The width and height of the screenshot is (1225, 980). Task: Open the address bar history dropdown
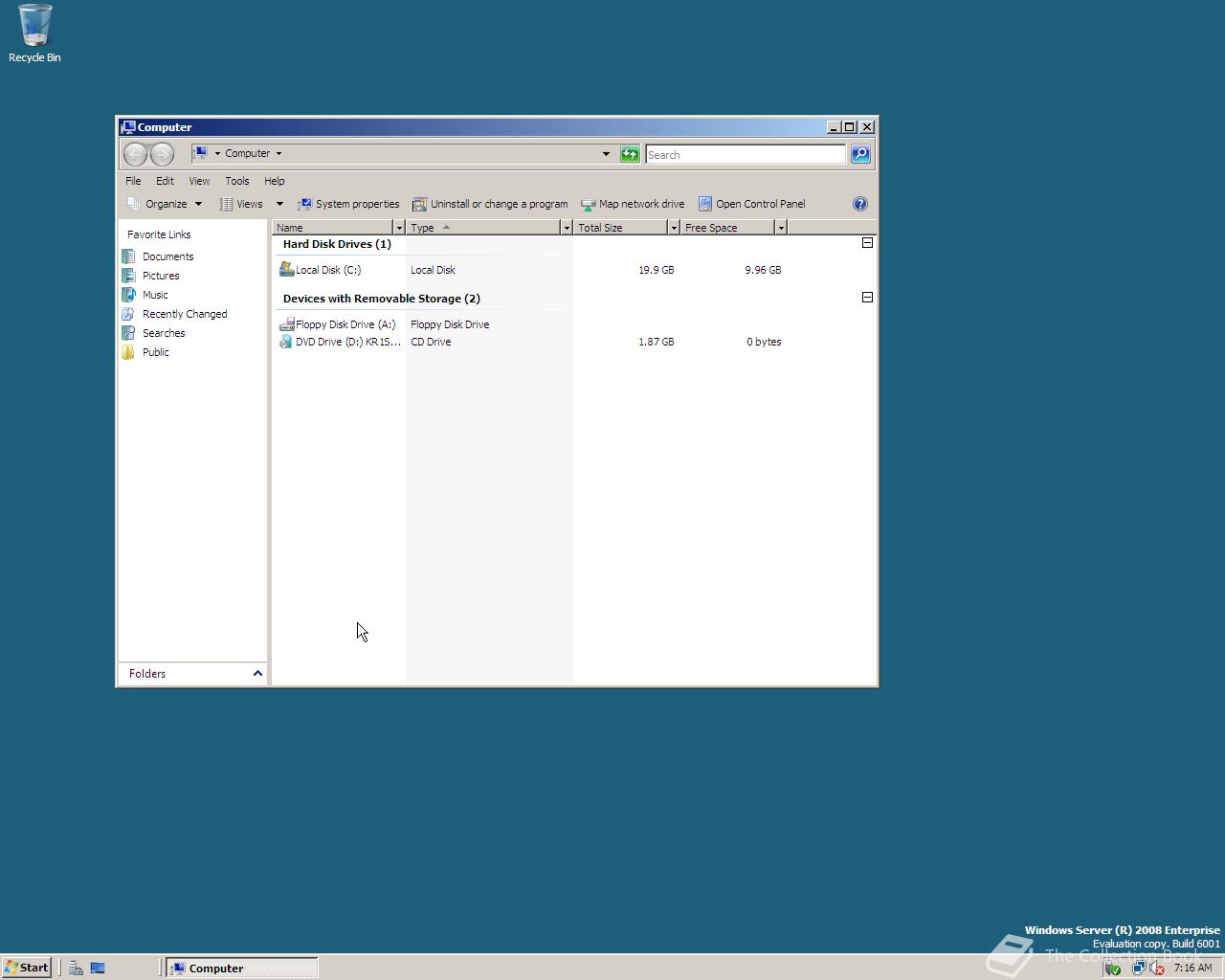pyautogui.click(x=606, y=154)
